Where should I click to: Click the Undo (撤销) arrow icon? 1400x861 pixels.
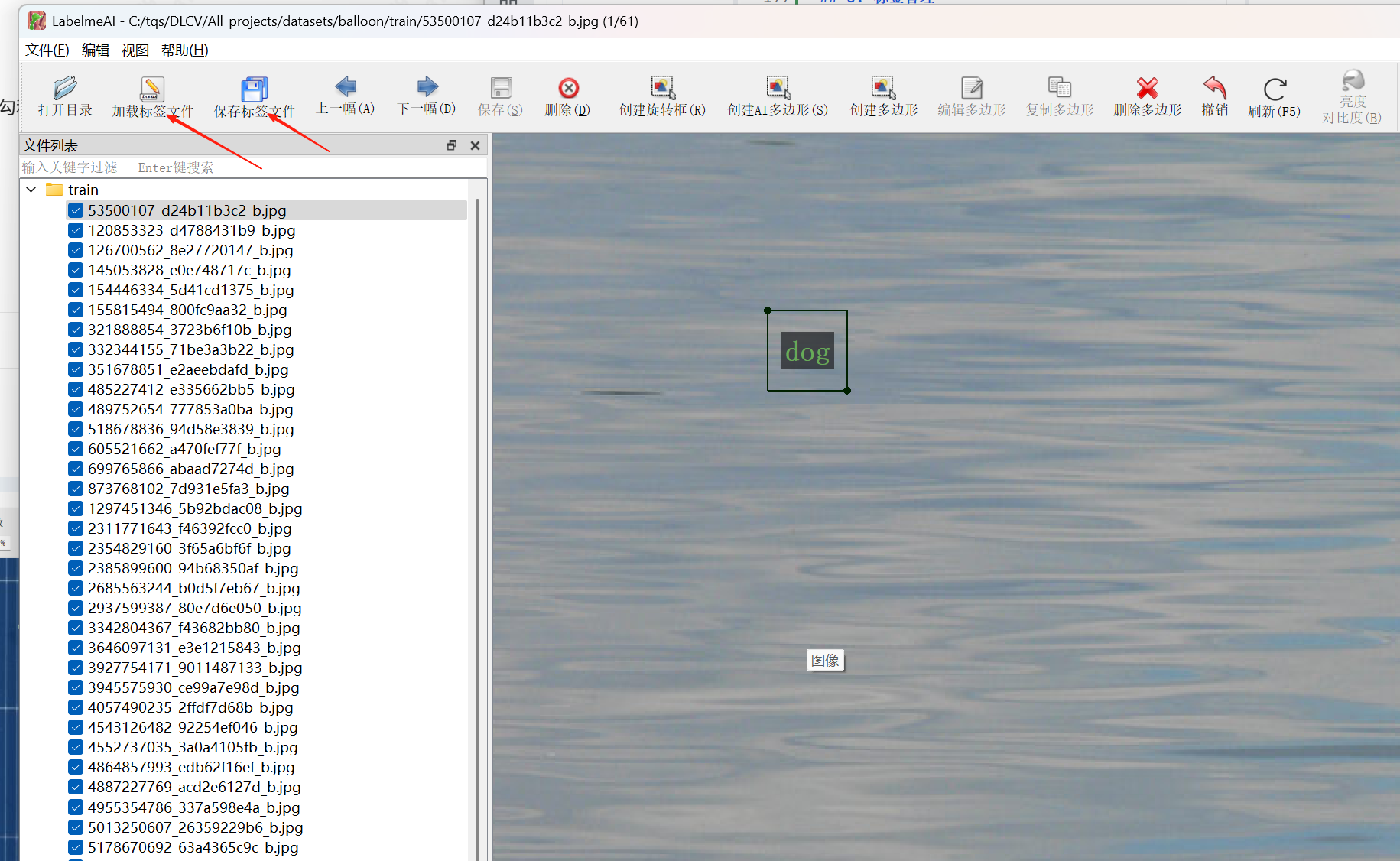[1214, 88]
